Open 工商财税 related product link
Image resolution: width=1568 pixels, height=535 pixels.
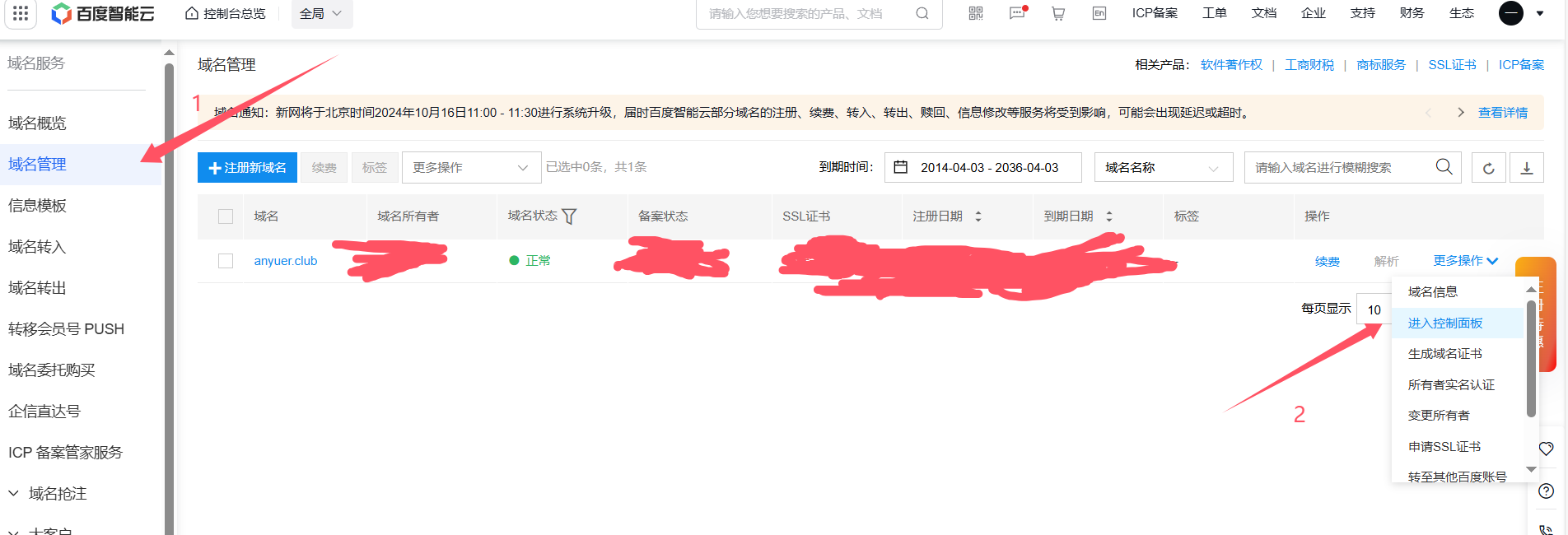click(1309, 65)
